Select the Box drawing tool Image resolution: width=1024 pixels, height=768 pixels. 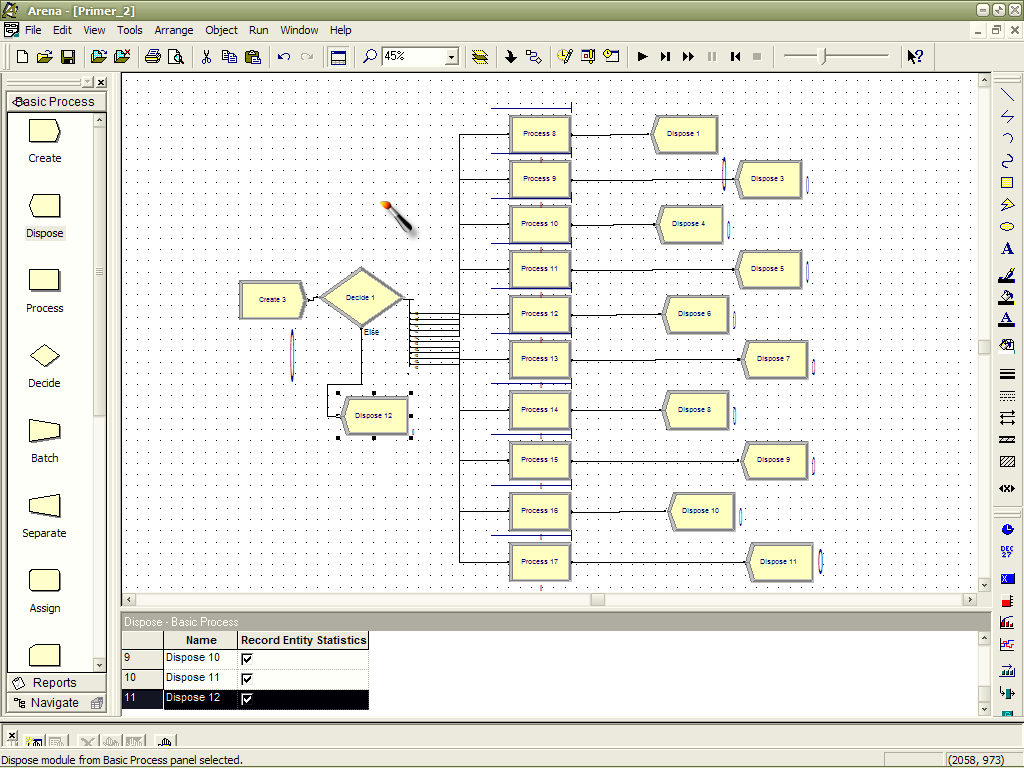click(x=1007, y=183)
